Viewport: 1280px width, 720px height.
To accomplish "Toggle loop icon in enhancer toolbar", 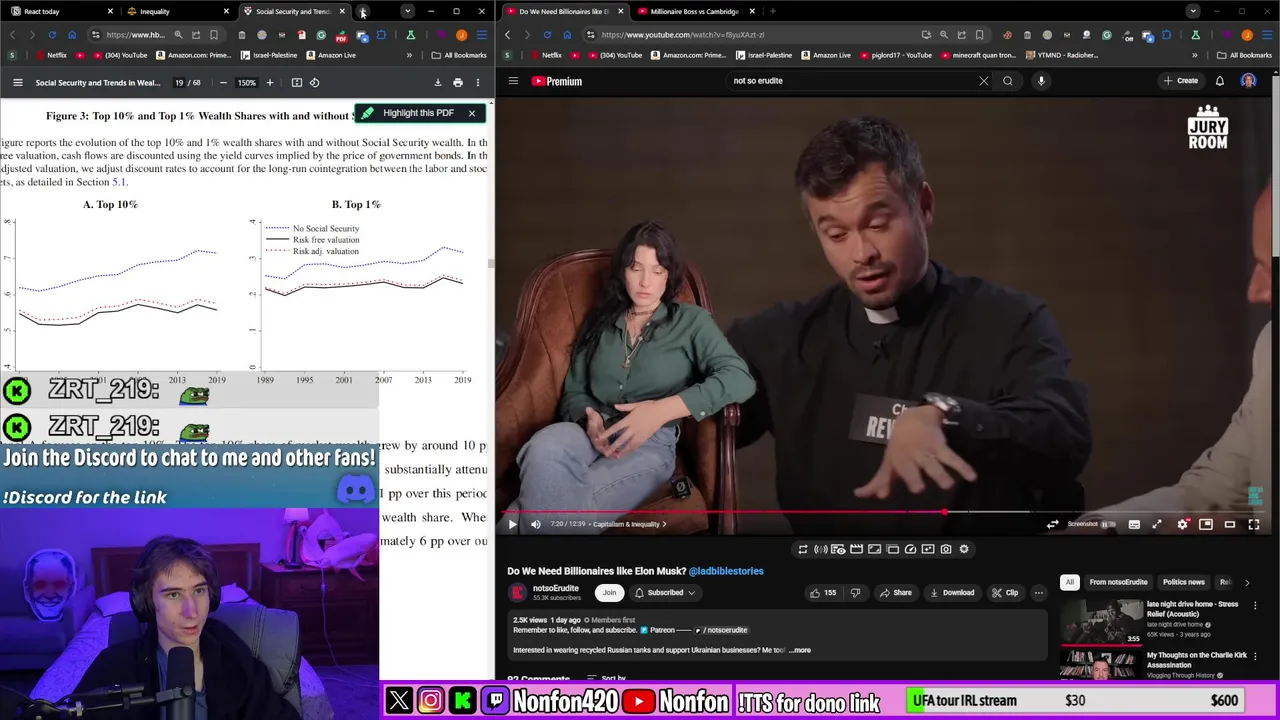I will click(802, 549).
